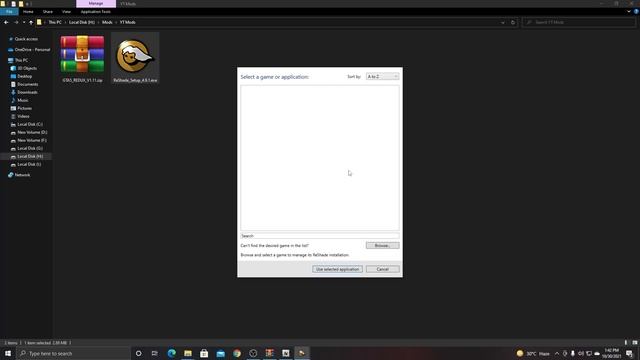Open 3D Objects in navigation pane
The image size is (640, 360).
click(x=27, y=68)
